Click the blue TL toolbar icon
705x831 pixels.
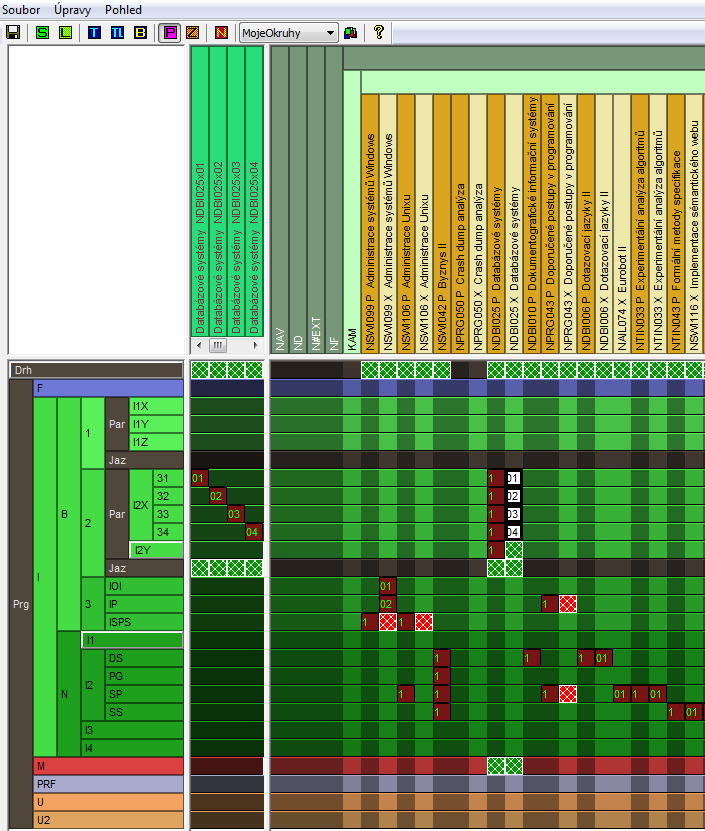pyautogui.click(x=117, y=32)
